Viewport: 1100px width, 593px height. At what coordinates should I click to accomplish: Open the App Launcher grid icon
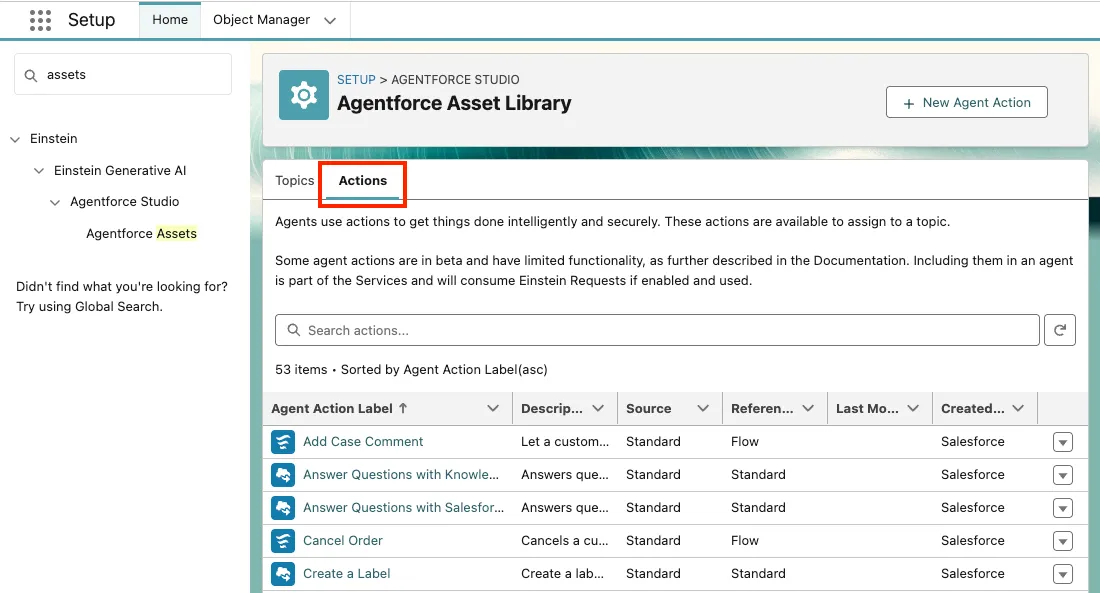coord(40,20)
